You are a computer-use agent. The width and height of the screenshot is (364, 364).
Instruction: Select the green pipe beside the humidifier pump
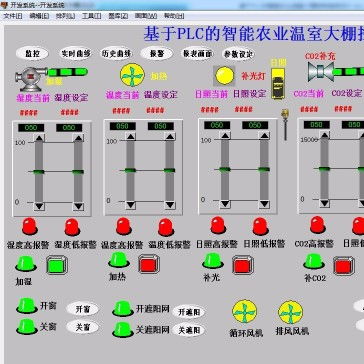68,72
